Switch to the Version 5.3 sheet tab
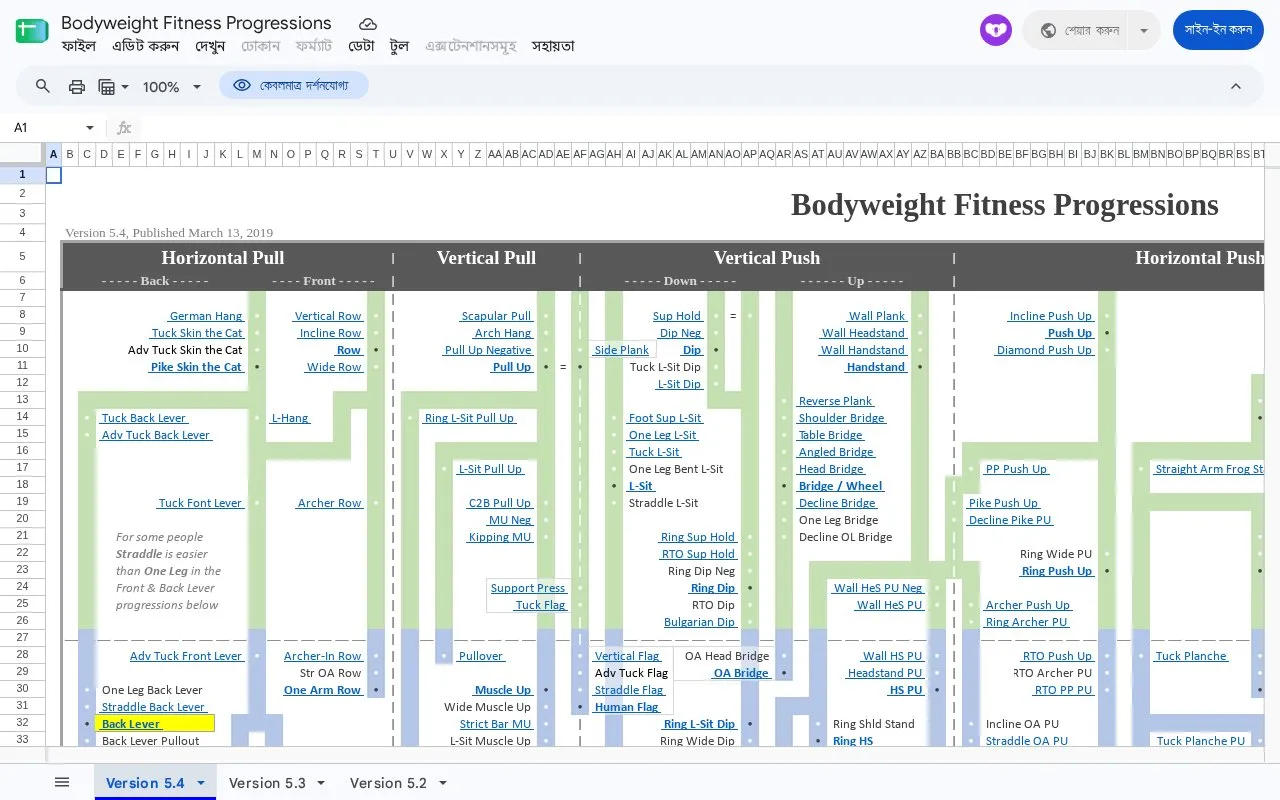The image size is (1280, 800). point(267,783)
